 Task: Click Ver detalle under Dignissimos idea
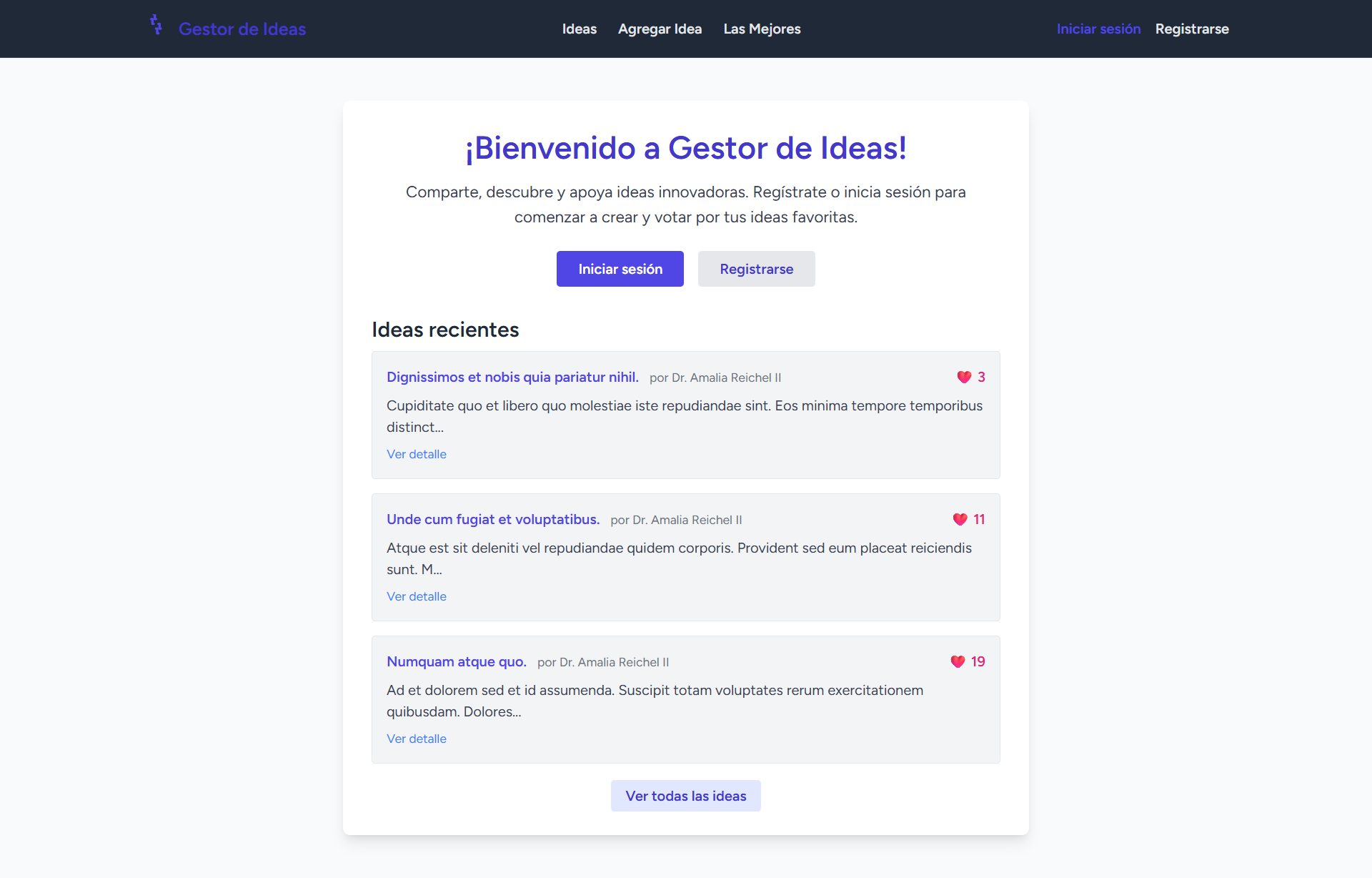[x=417, y=454]
